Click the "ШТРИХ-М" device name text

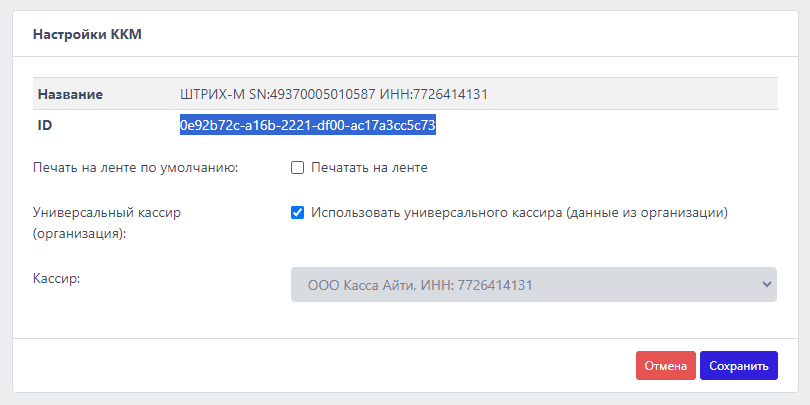[x=207, y=94]
